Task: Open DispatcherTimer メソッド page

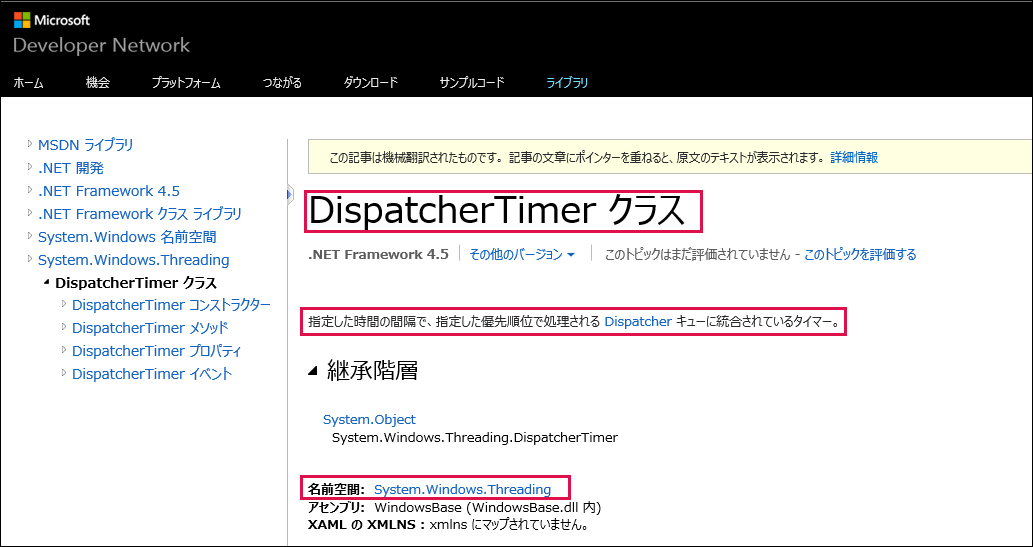Action: tap(151, 328)
